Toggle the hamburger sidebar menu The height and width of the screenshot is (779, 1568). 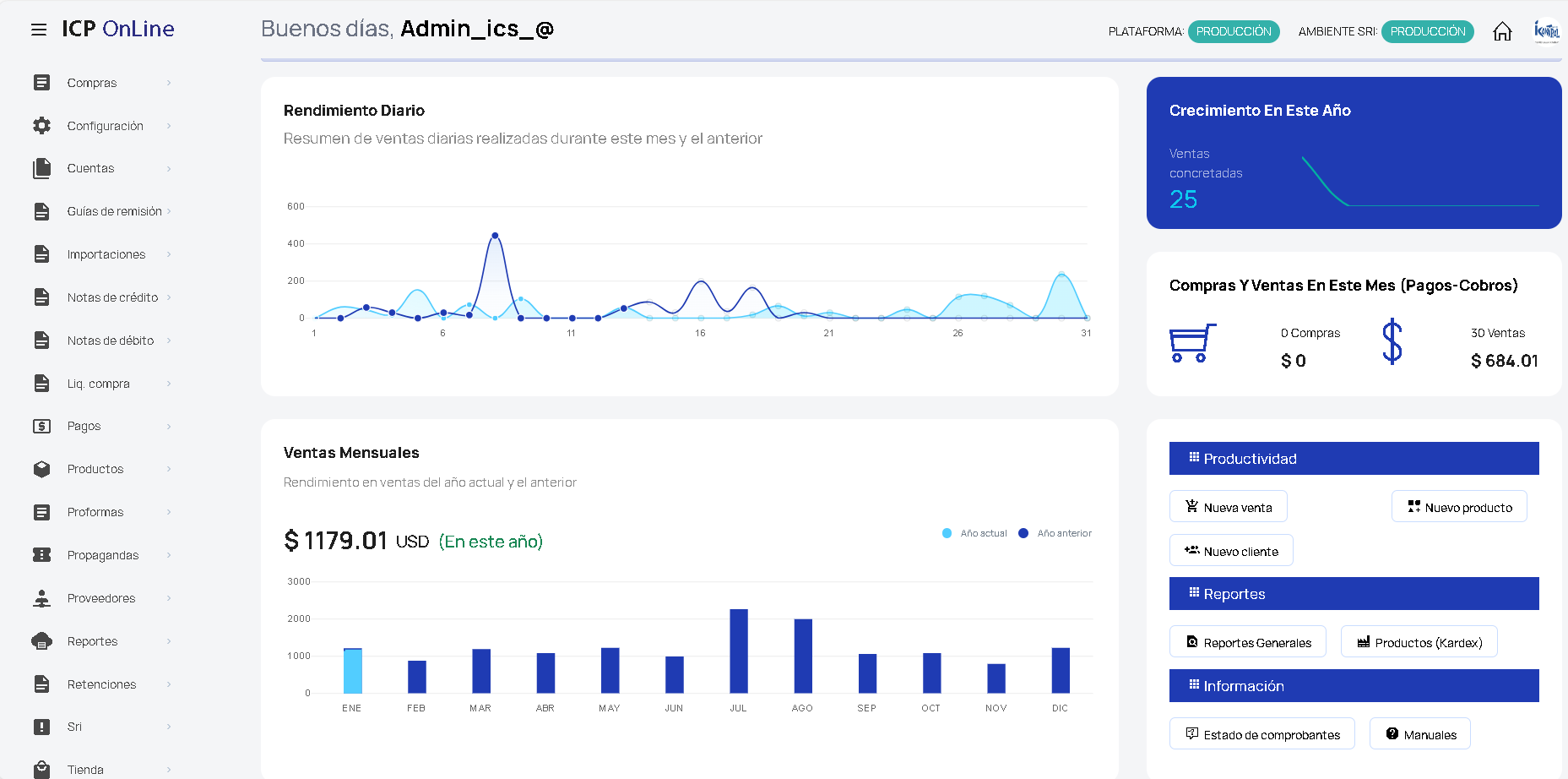[x=39, y=30]
